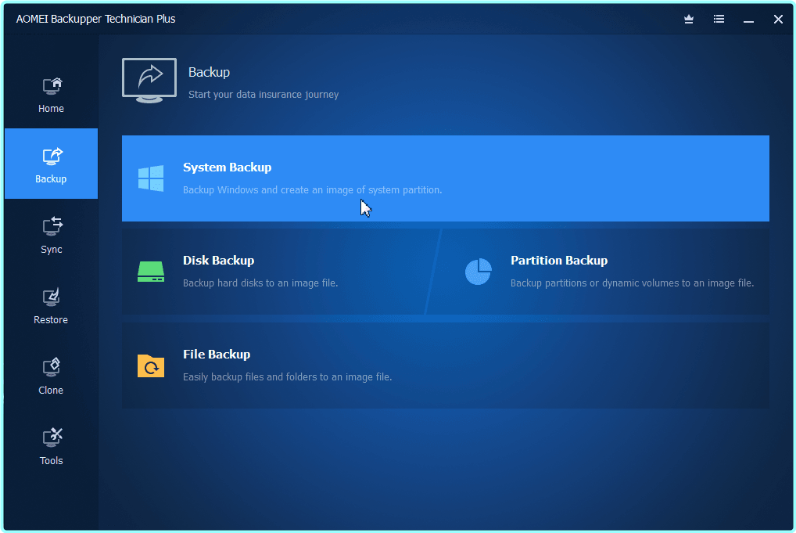Click the yellow folder File Backup icon

point(151,365)
